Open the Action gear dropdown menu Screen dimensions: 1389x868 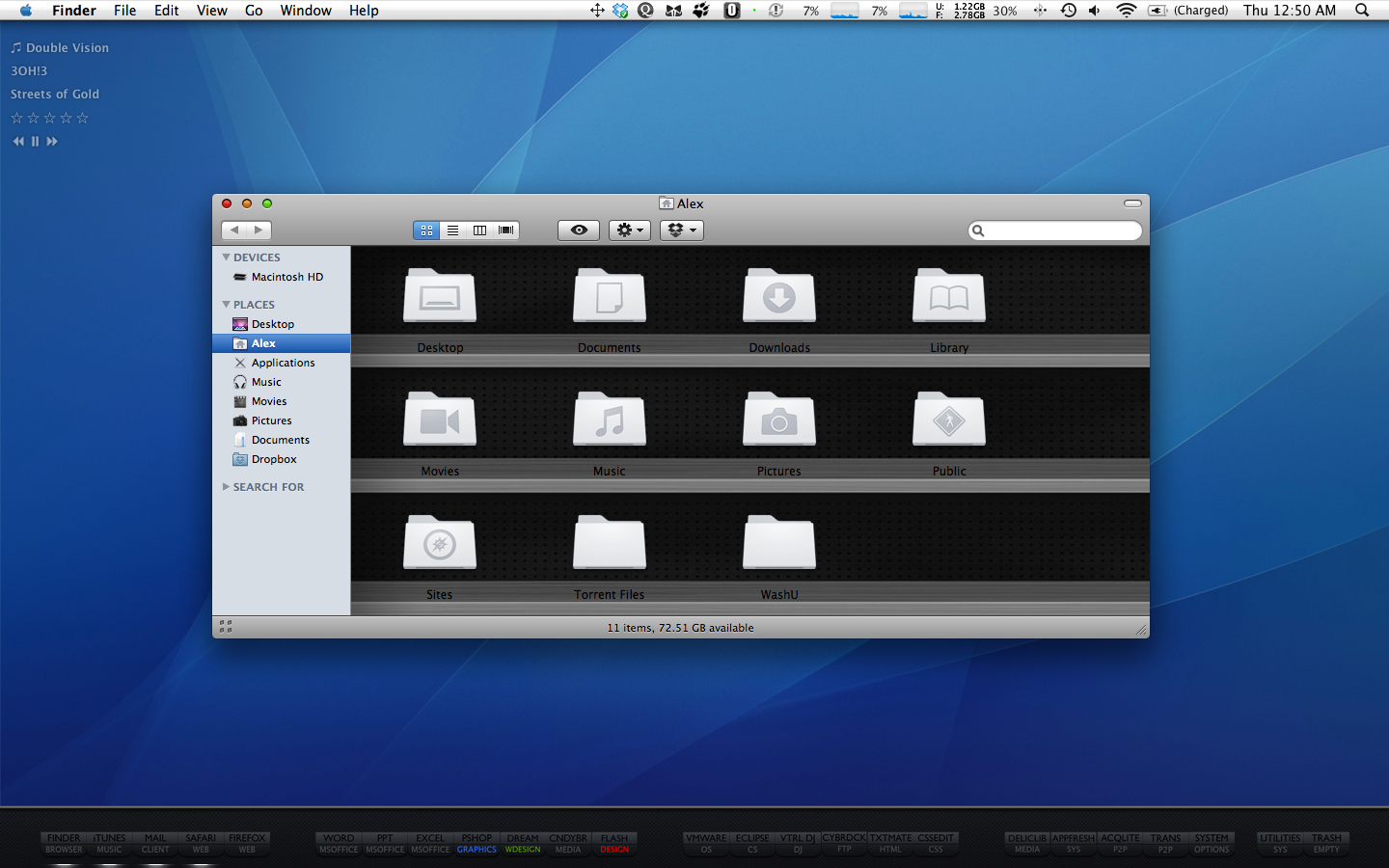pos(629,231)
